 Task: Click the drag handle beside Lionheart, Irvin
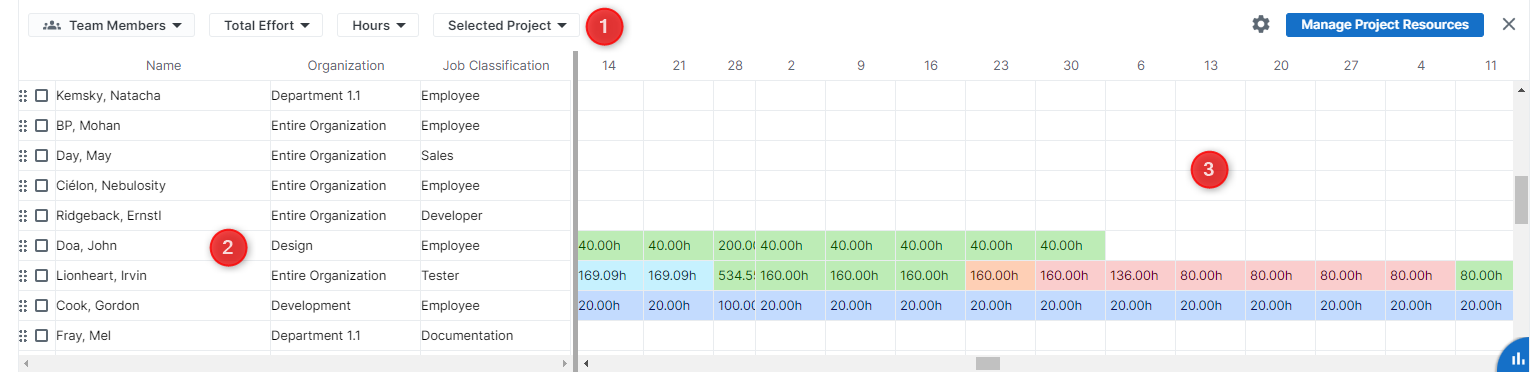[23, 276]
